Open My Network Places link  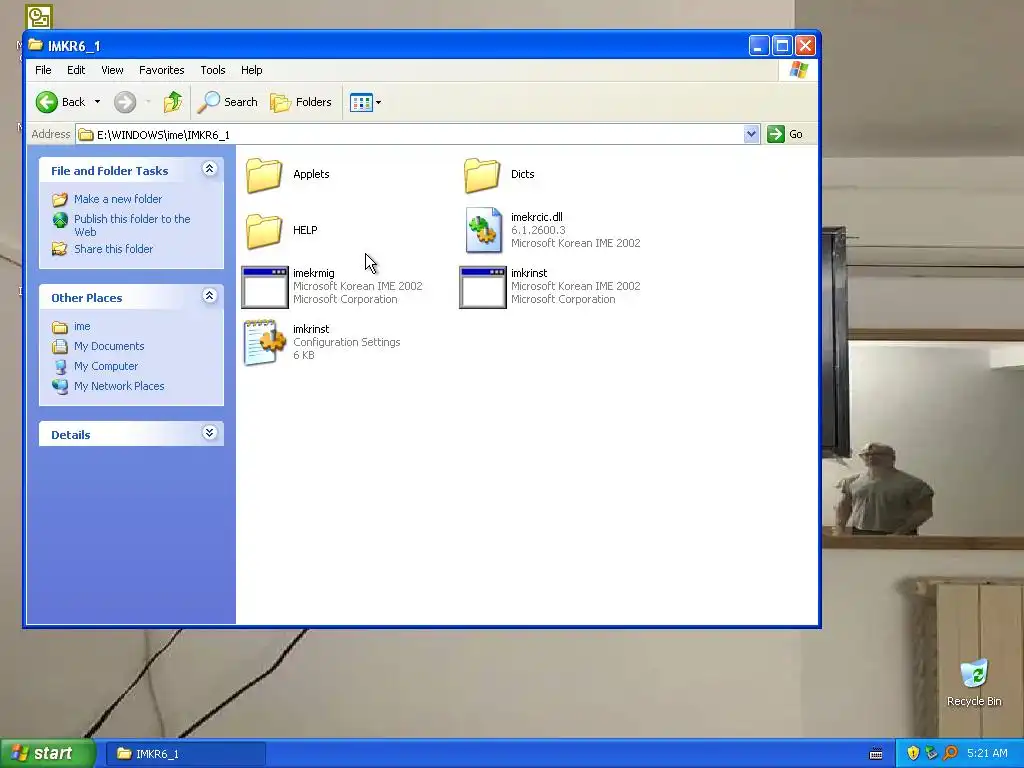119,386
